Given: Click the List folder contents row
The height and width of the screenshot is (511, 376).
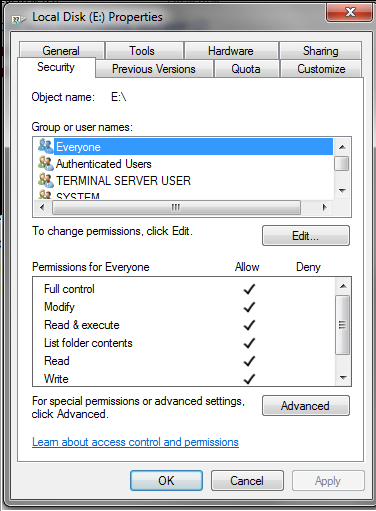Looking at the screenshot, I should coord(184,343).
